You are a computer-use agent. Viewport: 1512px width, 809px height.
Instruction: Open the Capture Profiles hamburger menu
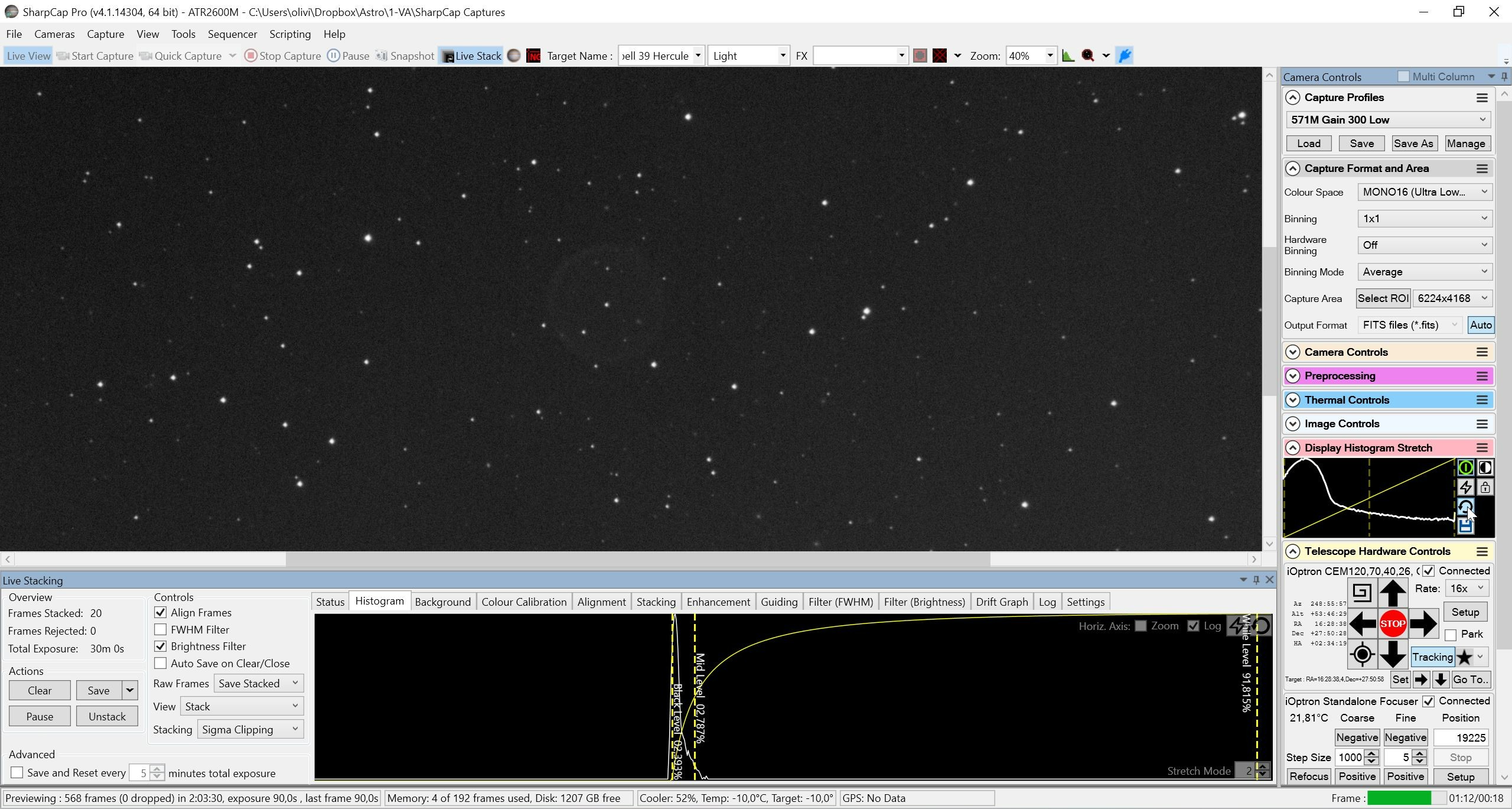click(1482, 98)
